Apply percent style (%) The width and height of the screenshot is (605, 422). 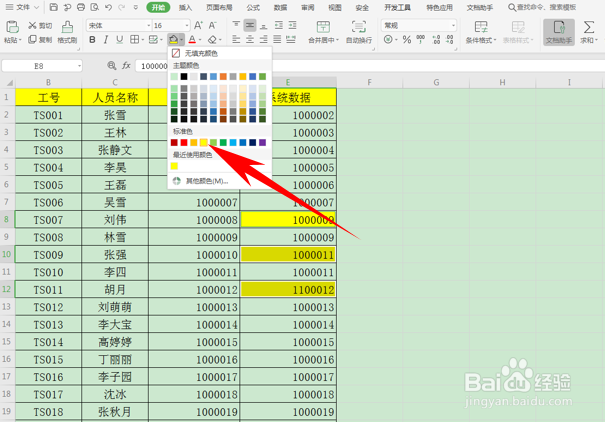[x=407, y=39]
